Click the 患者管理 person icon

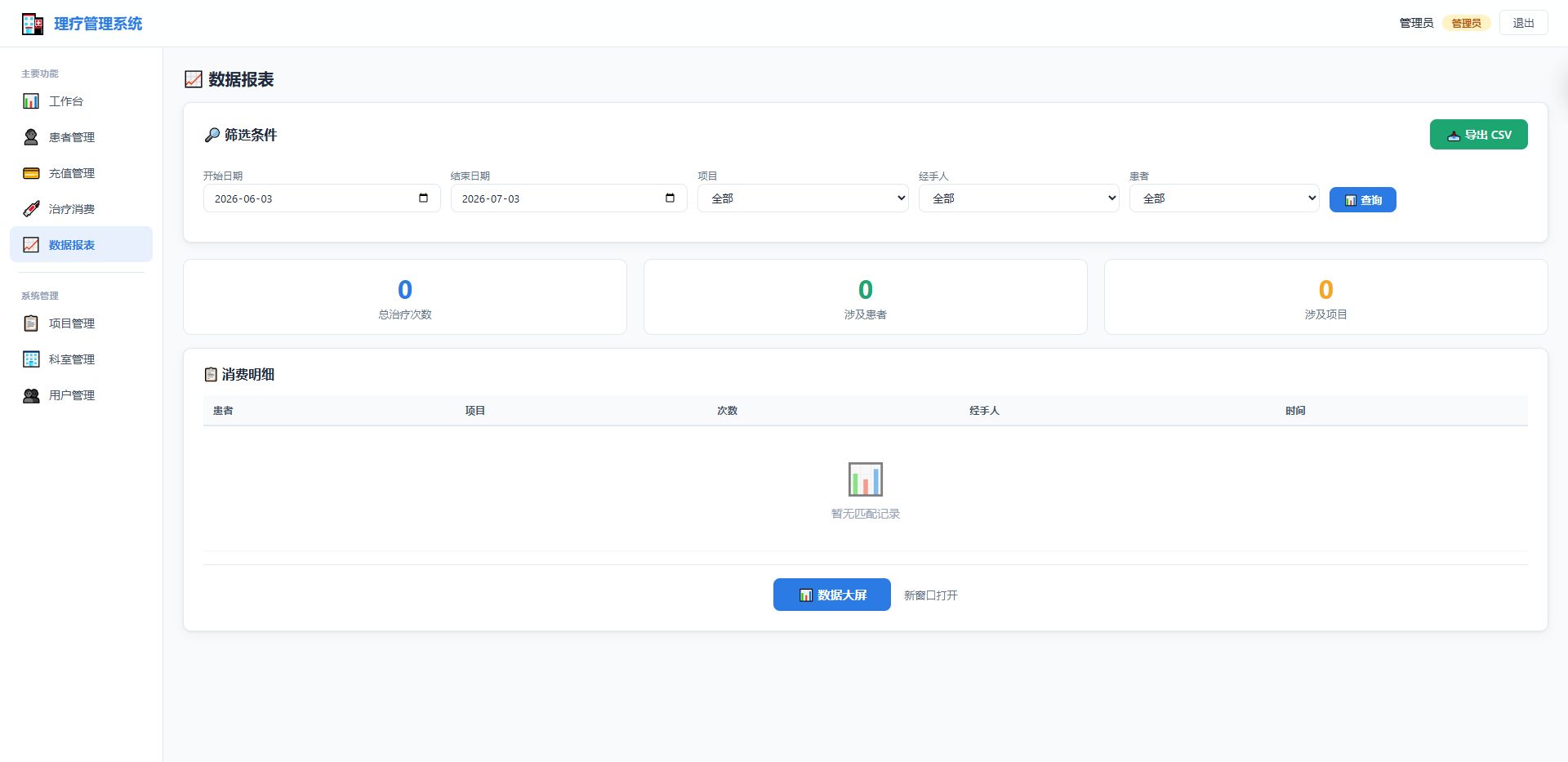31,137
